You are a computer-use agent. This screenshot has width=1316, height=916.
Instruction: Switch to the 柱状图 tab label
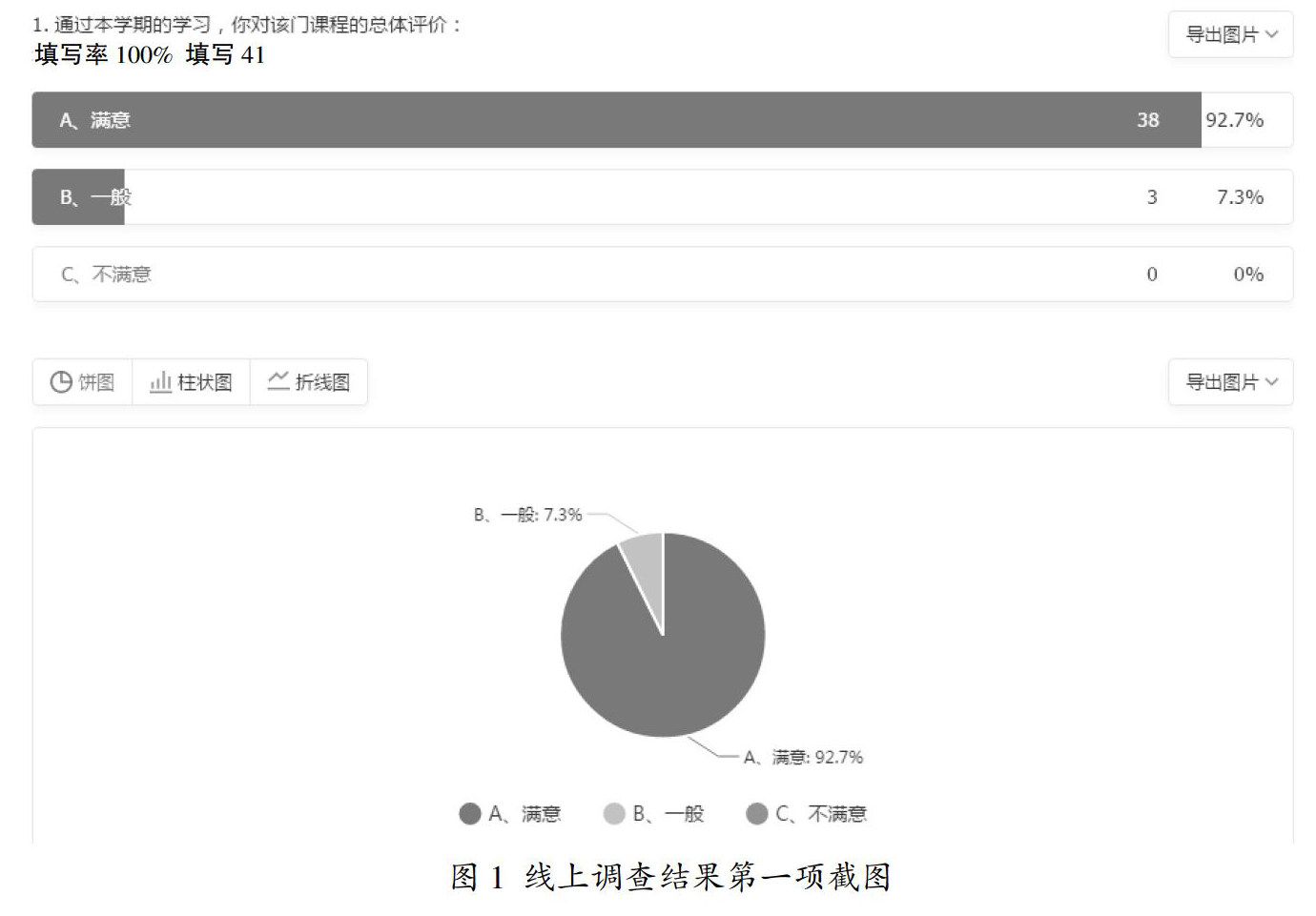pyautogui.click(x=205, y=382)
